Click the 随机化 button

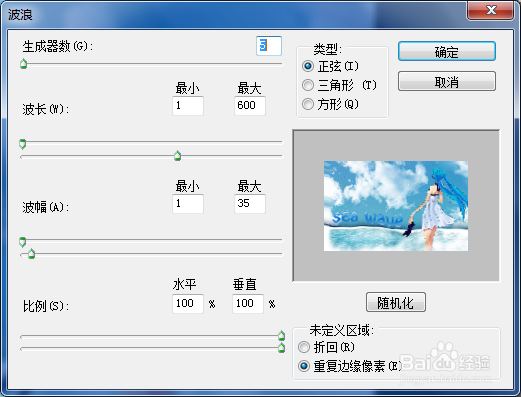point(396,302)
